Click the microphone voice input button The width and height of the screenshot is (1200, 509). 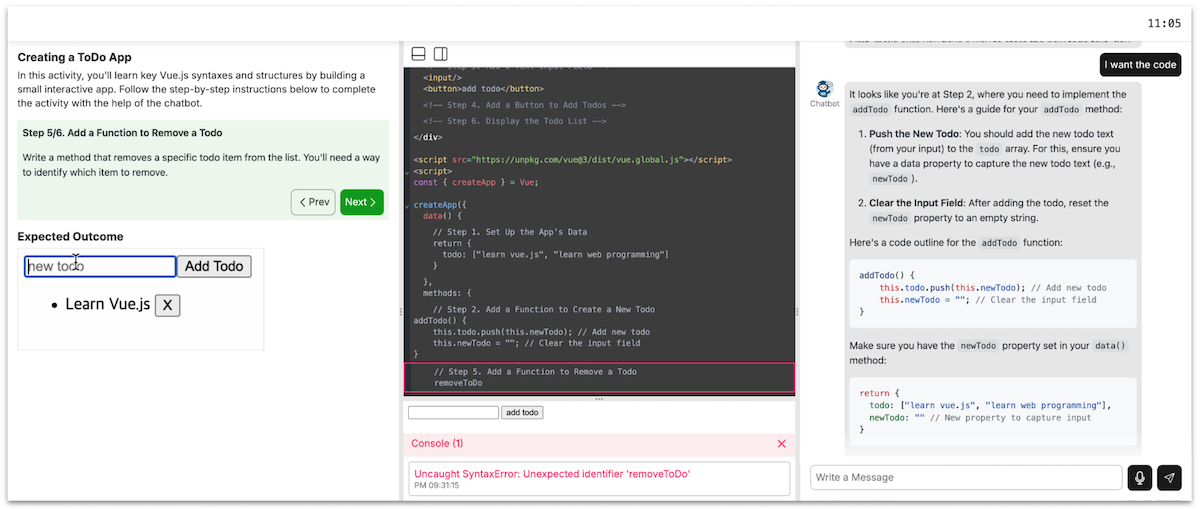click(1139, 478)
